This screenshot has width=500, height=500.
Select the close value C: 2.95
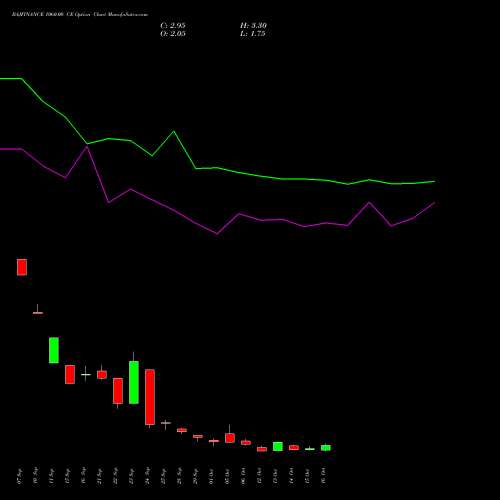point(173,25)
